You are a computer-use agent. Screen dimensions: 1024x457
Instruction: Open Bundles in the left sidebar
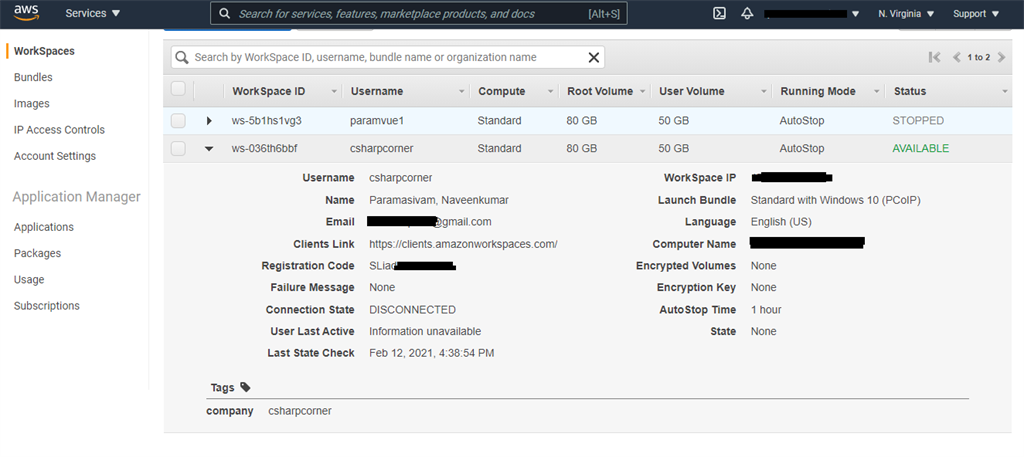[33, 77]
